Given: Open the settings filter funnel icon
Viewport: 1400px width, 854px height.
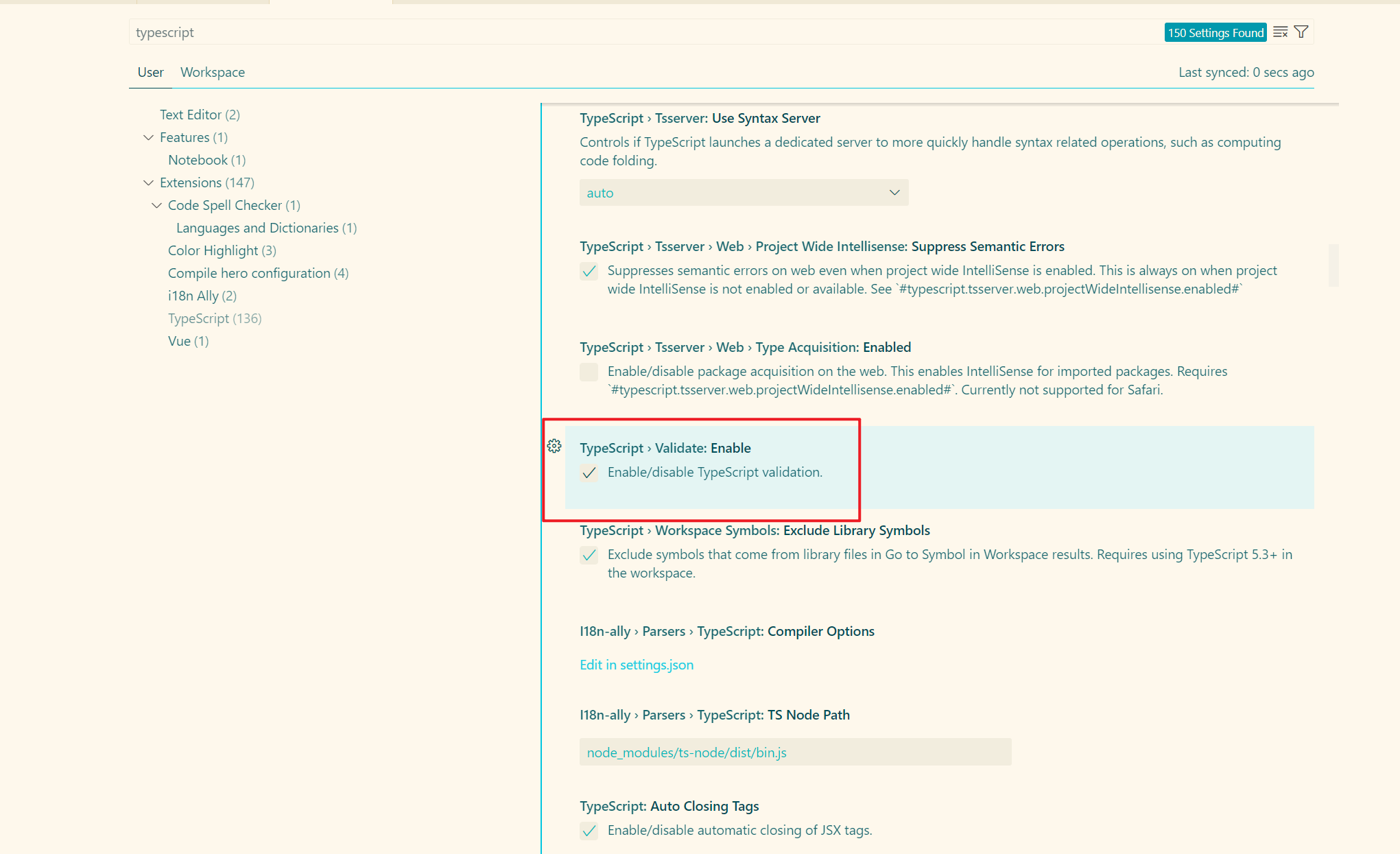Looking at the screenshot, I should pyautogui.click(x=1301, y=32).
